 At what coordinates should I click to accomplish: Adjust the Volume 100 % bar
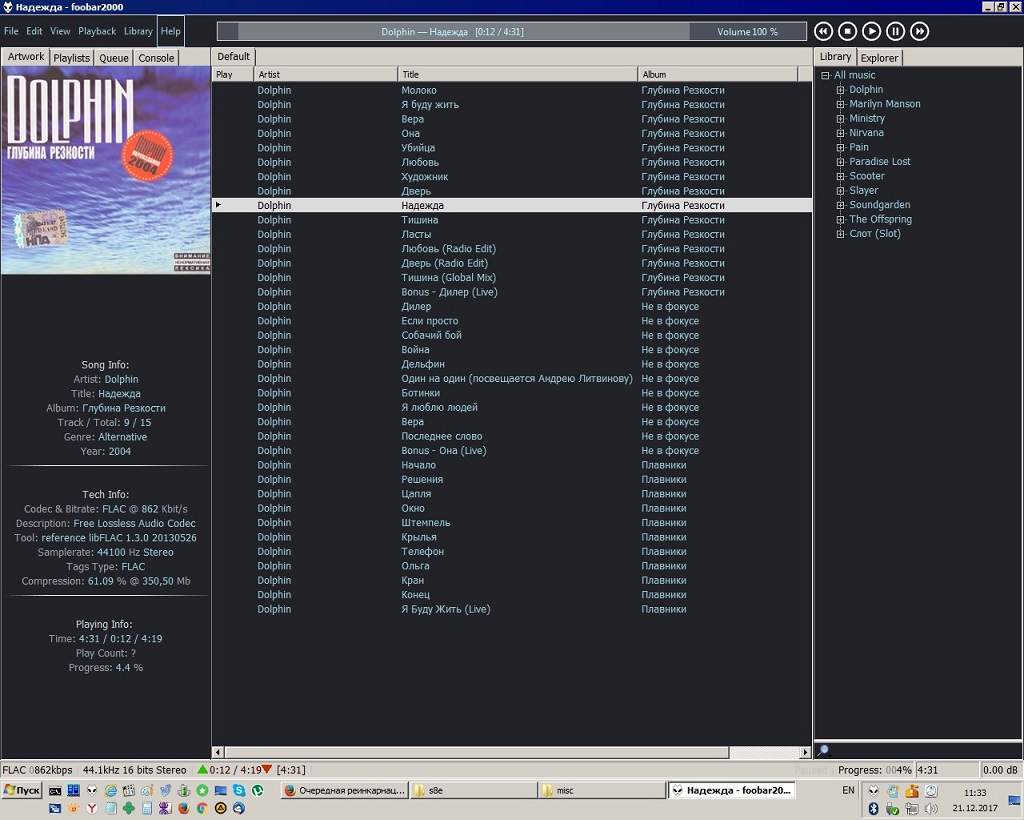pyautogui.click(x=747, y=32)
